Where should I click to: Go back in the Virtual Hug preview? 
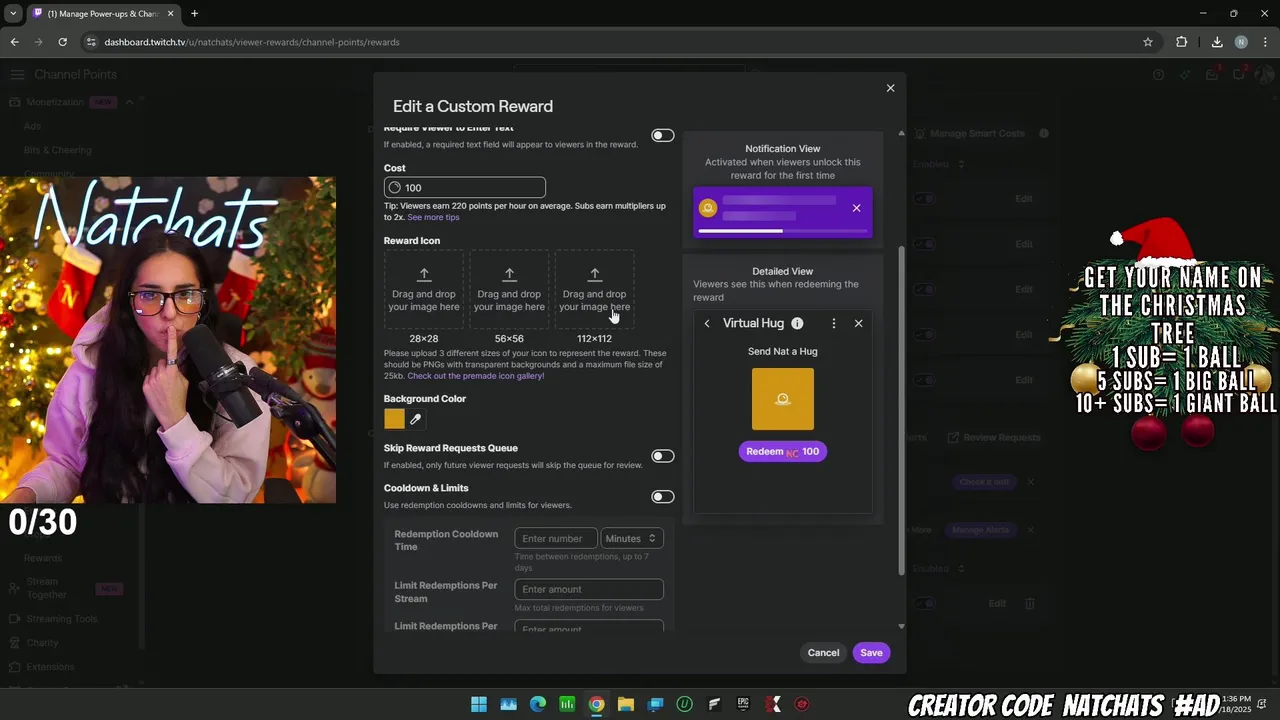[x=707, y=323]
